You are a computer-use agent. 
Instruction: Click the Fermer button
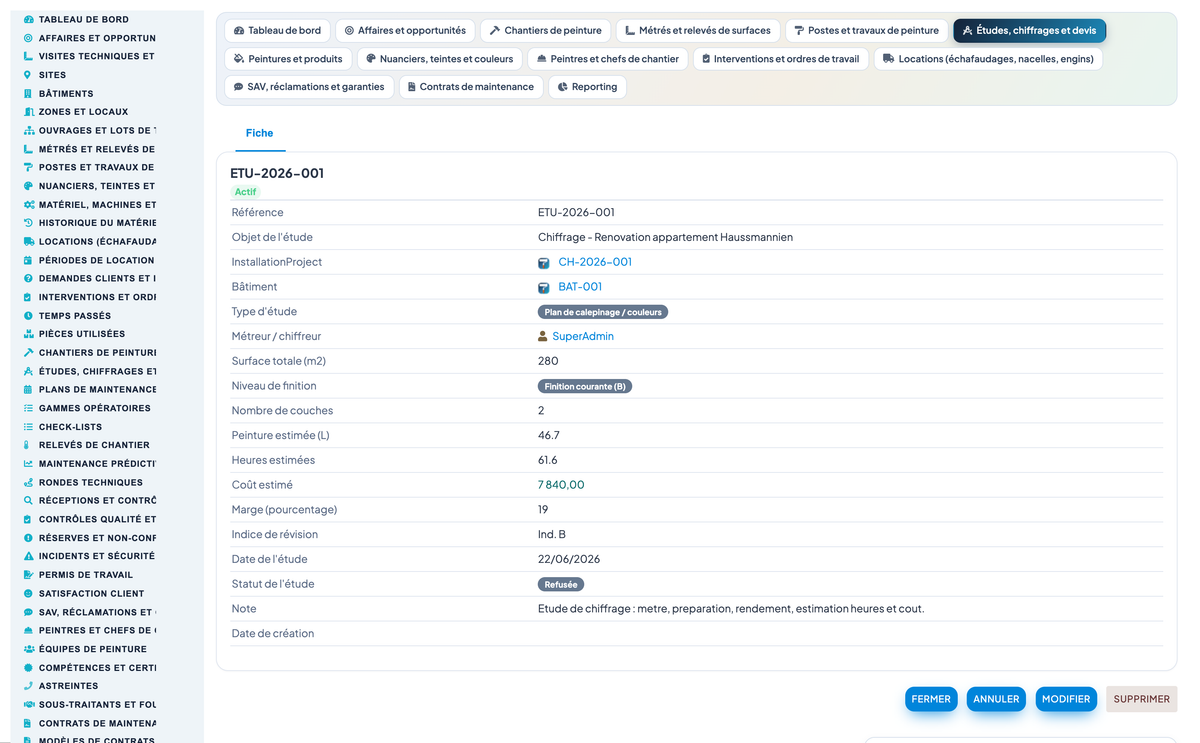(x=931, y=699)
